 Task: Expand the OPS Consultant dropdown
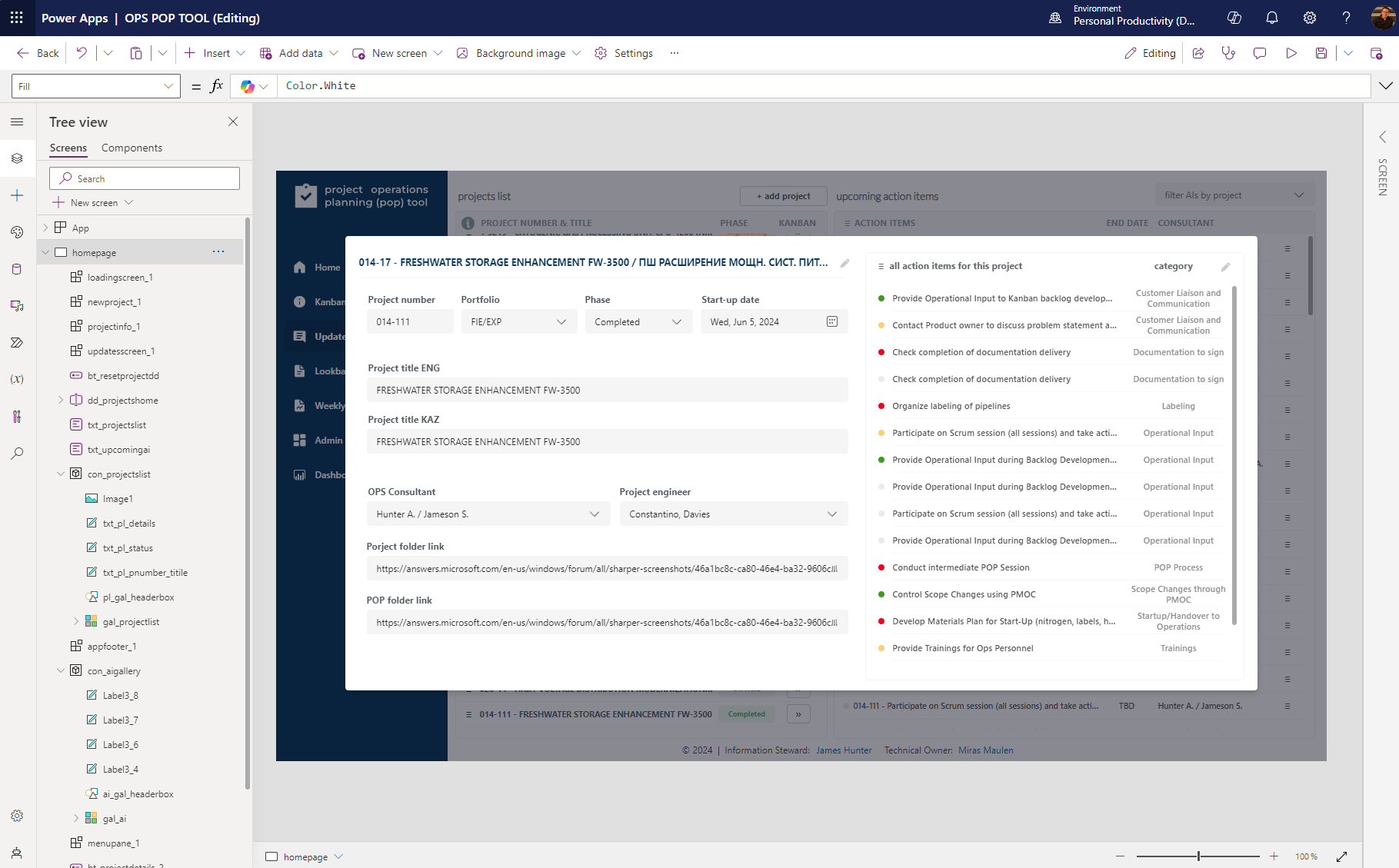coord(594,514)
